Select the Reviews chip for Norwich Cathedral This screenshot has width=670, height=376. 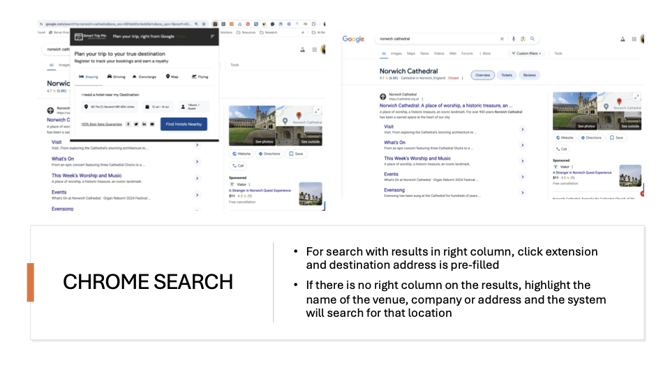tap(529, 75)
